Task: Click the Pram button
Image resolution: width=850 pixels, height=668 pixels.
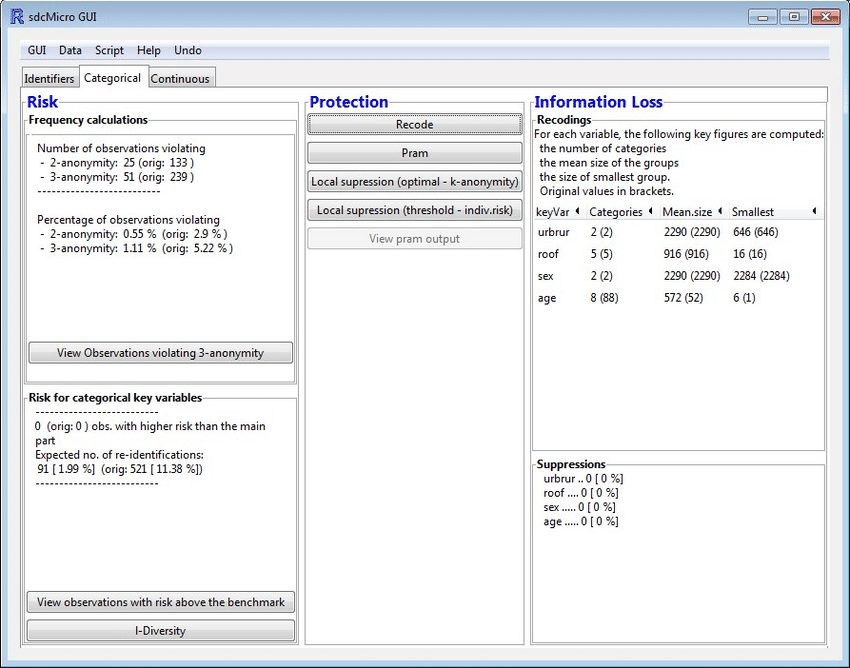Action: (414, 153)
